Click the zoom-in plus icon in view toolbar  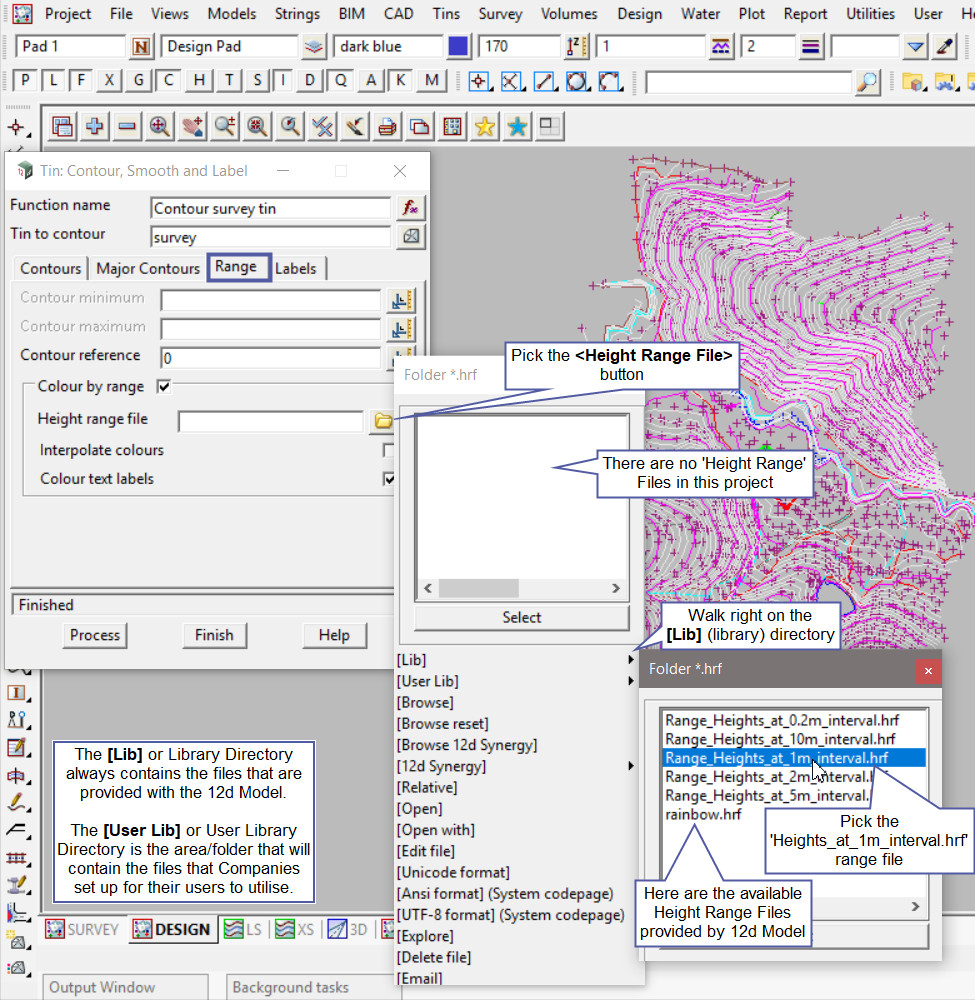click(x=95, y=126)
